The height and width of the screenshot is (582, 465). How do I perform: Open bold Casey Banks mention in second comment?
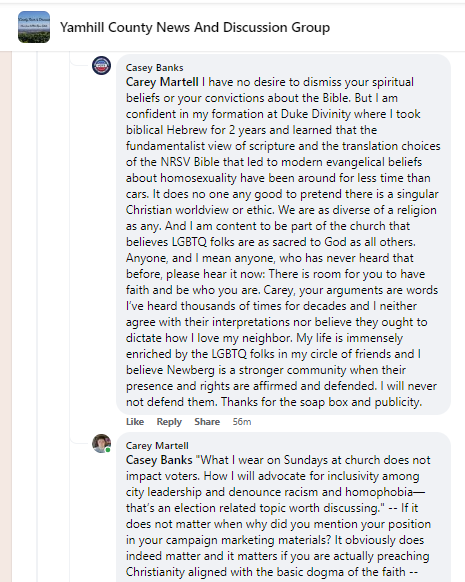pos(159,460)
